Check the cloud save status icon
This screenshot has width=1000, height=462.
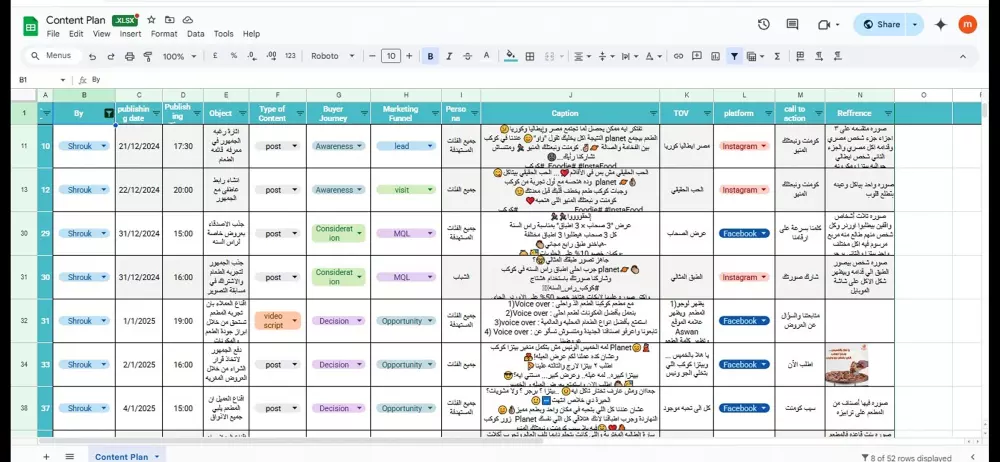[188, 20]
